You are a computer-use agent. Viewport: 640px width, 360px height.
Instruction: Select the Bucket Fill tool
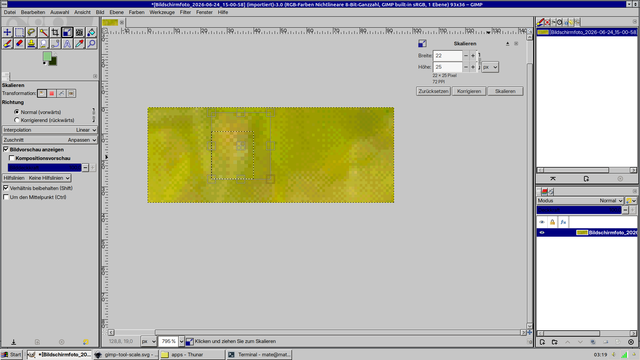91,32
